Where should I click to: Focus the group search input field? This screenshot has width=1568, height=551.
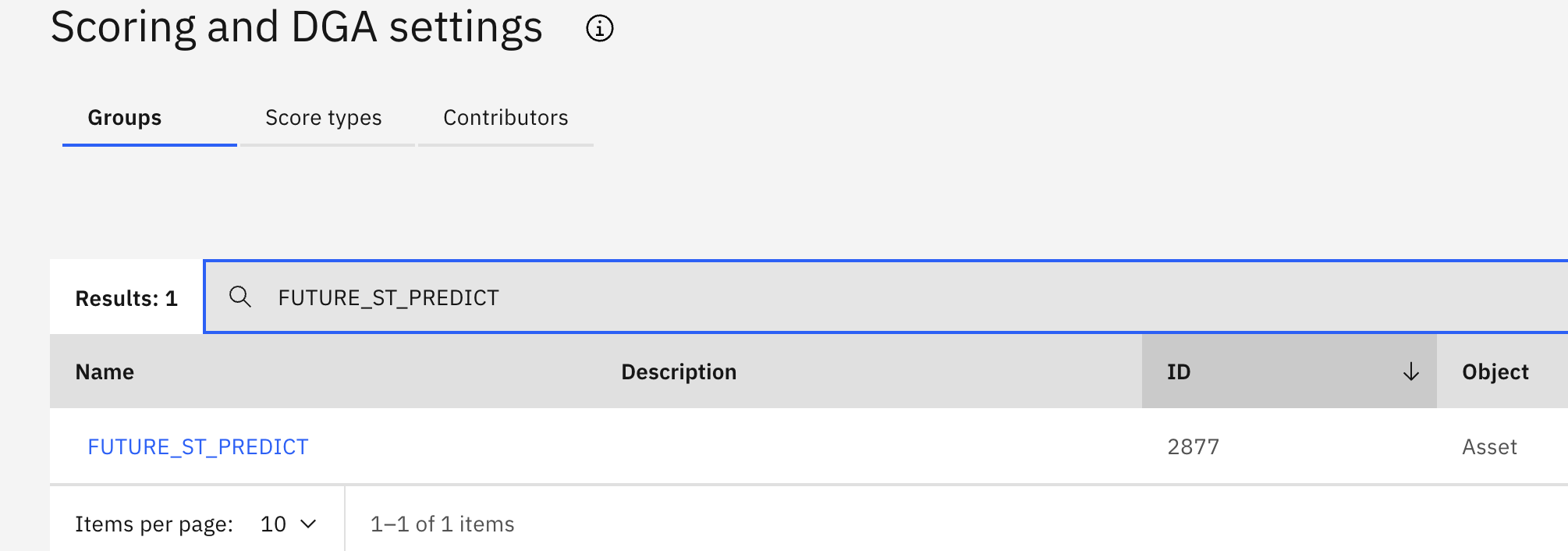(886, 297)
